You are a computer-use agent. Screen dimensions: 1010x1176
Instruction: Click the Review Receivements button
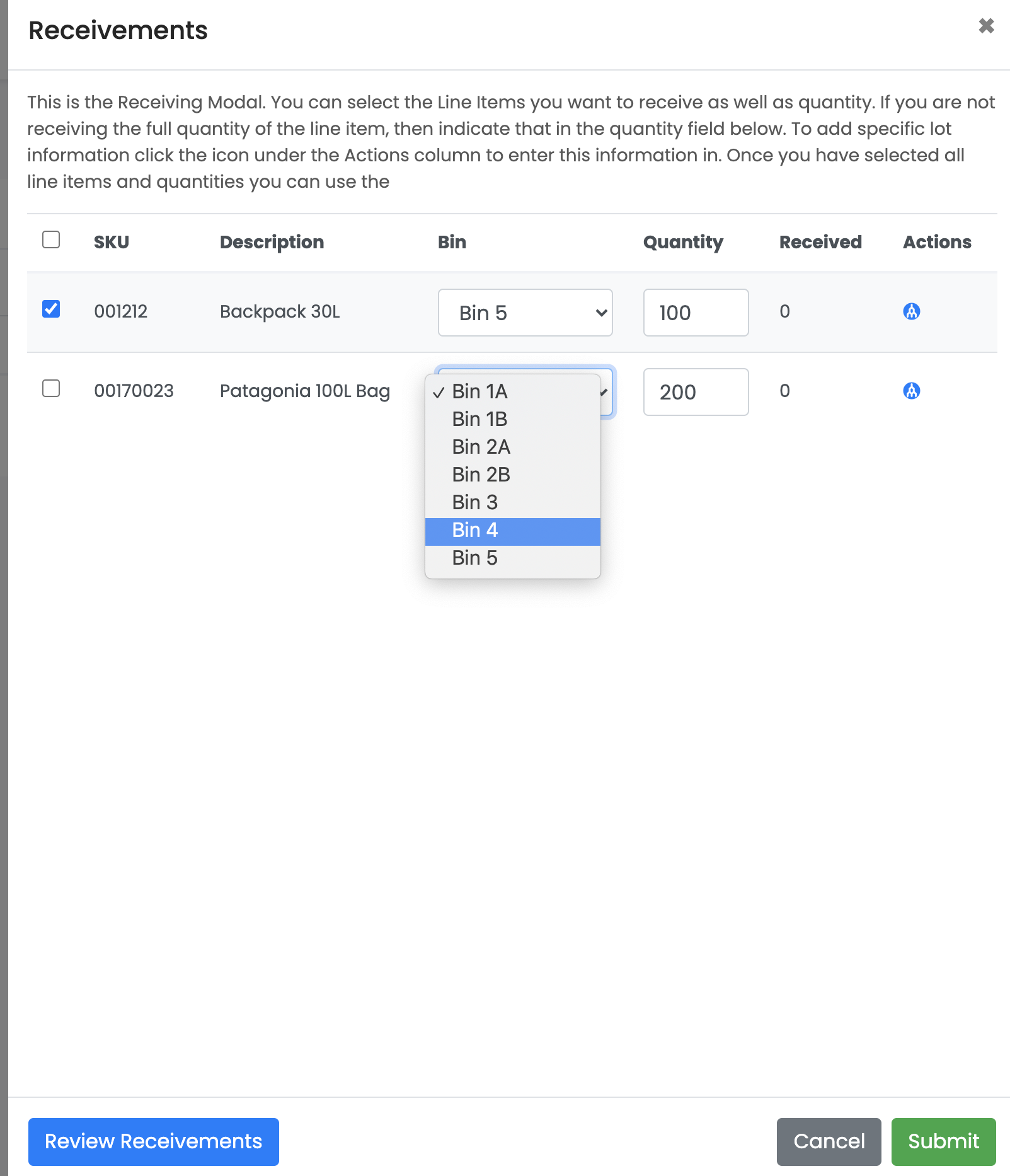point(154,1141)
